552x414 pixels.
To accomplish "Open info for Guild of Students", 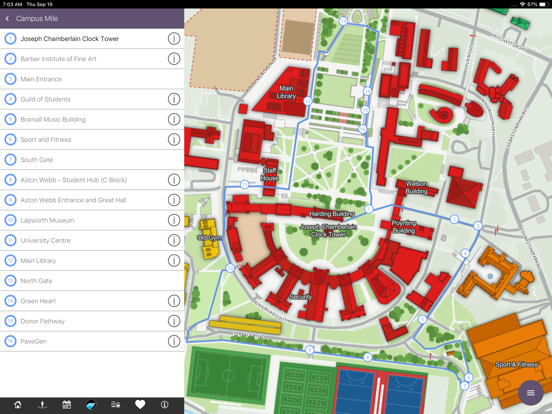I will 174,99.
